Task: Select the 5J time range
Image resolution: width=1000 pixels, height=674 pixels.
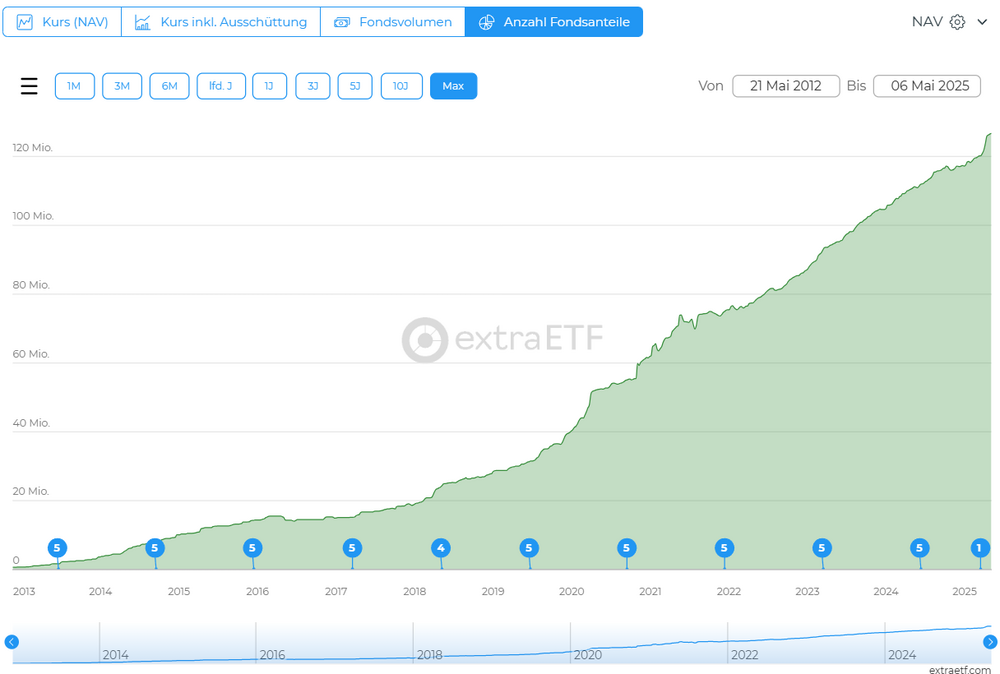Action: pos(355,86)
